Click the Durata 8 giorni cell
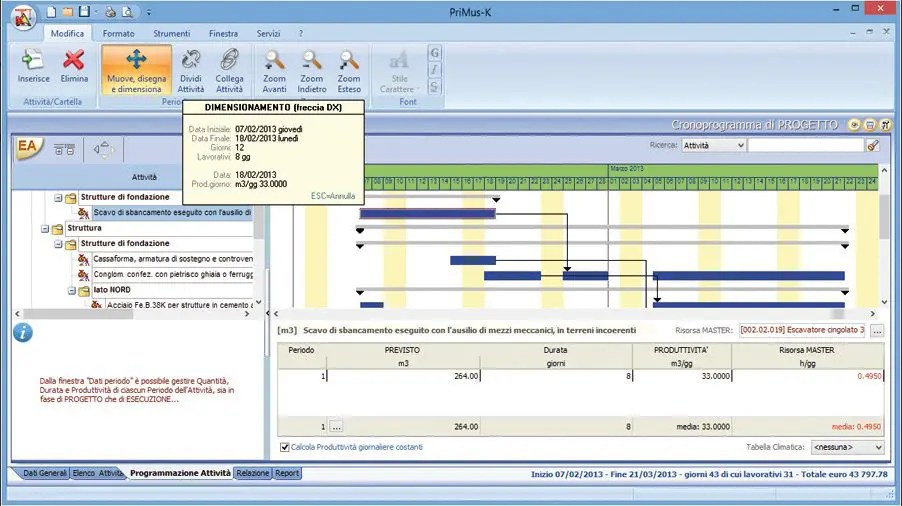Viewport: 902px width, 506px height. coord(556,376)
